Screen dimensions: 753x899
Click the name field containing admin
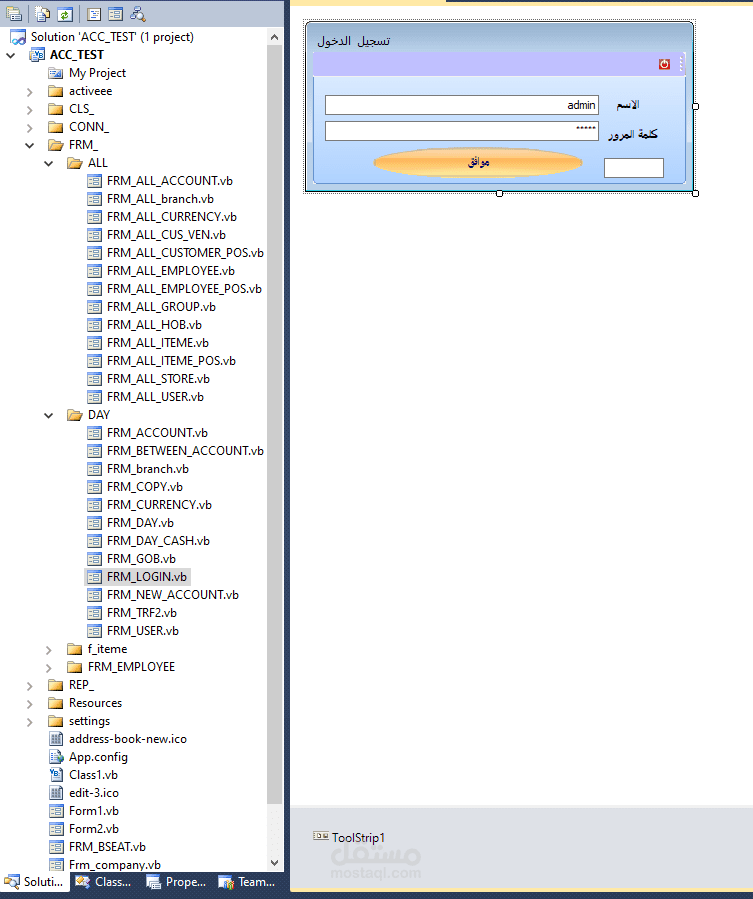pos(462,105)
